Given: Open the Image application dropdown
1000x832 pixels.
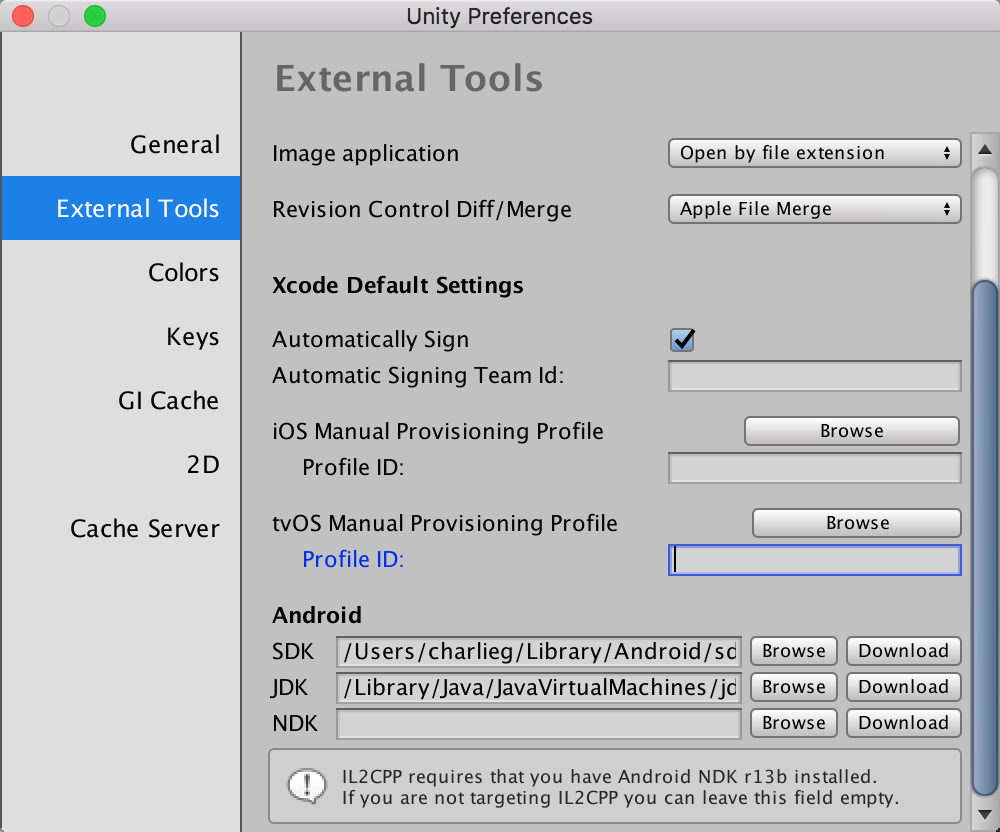Looking at the screenshot, I should pyautogui.click(x=814, y=153).
